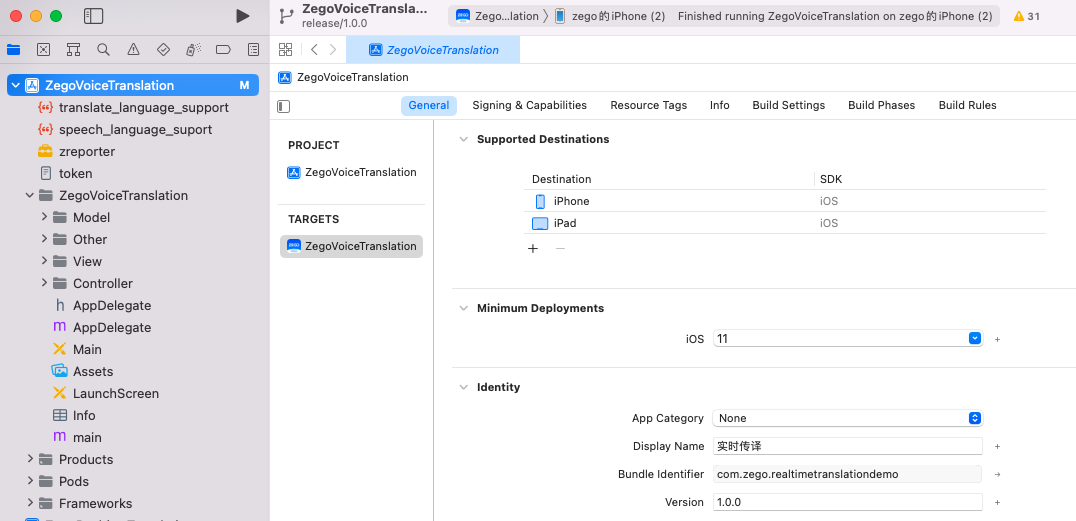
Task: Open the Project navigator folder icon
Action: point(14,49)
